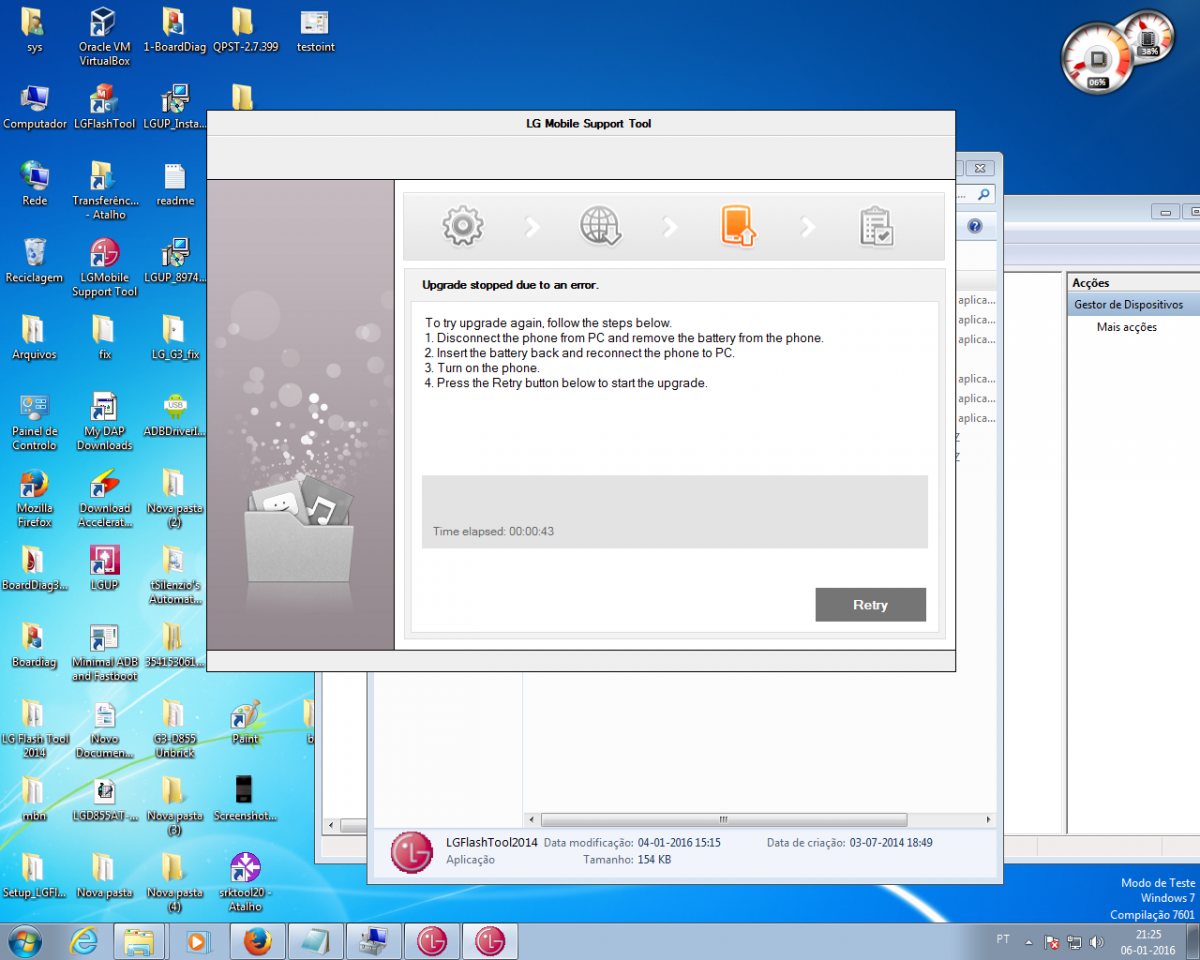Open the LGFlashTool desktop icon
Image resolution: width=1200 pixels, height=960 pixels.
[104, 107]
